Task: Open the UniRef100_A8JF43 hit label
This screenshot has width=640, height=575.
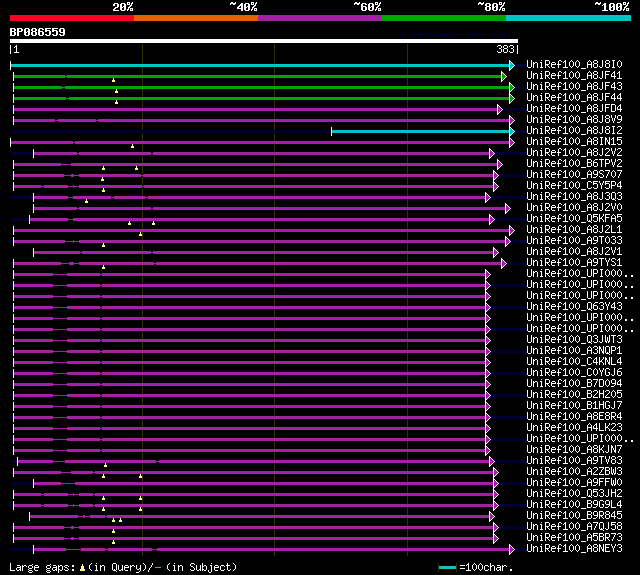Action: pos(574,87)
